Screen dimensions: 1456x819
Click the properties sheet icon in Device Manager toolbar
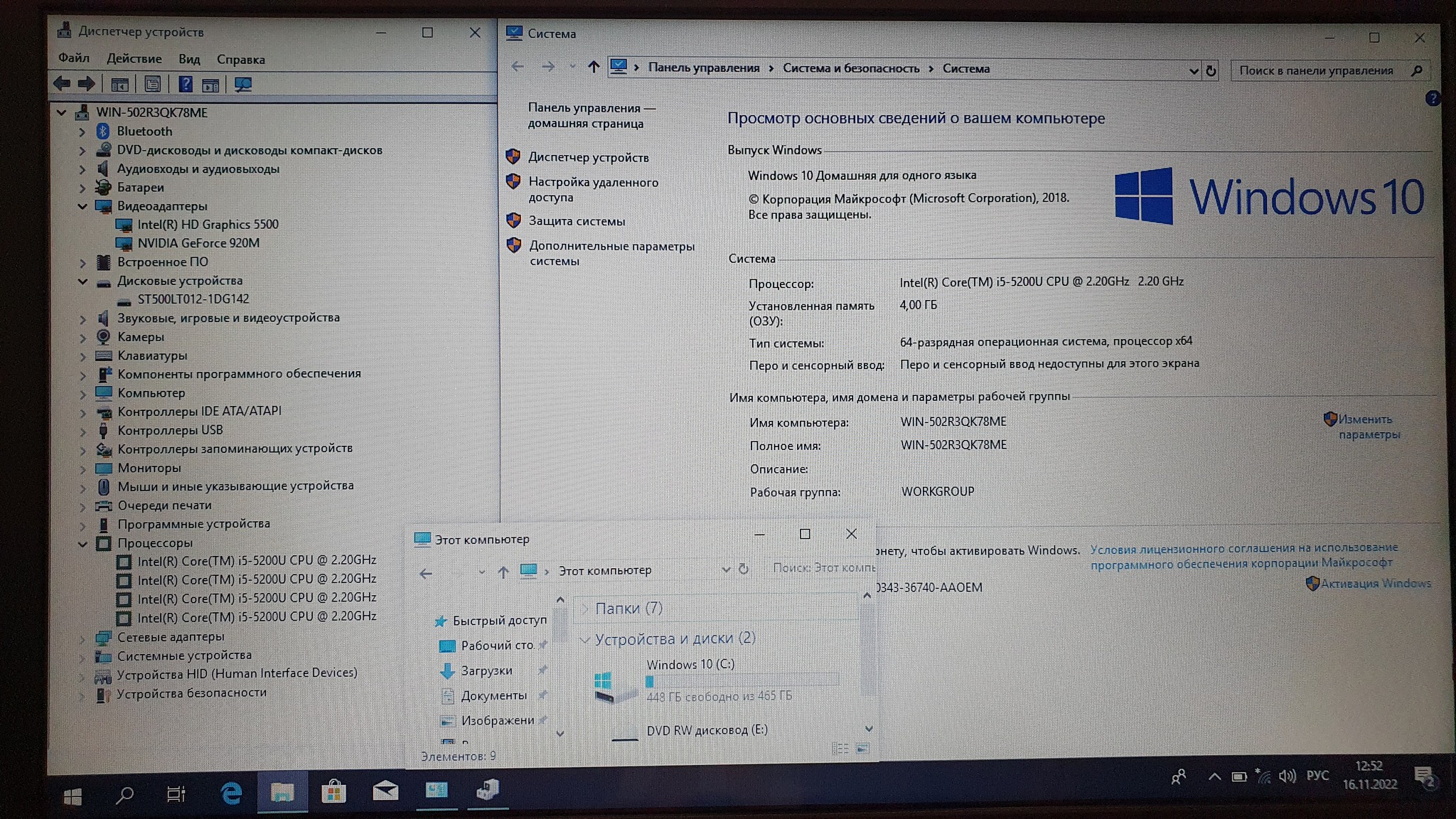coord(152,85)
